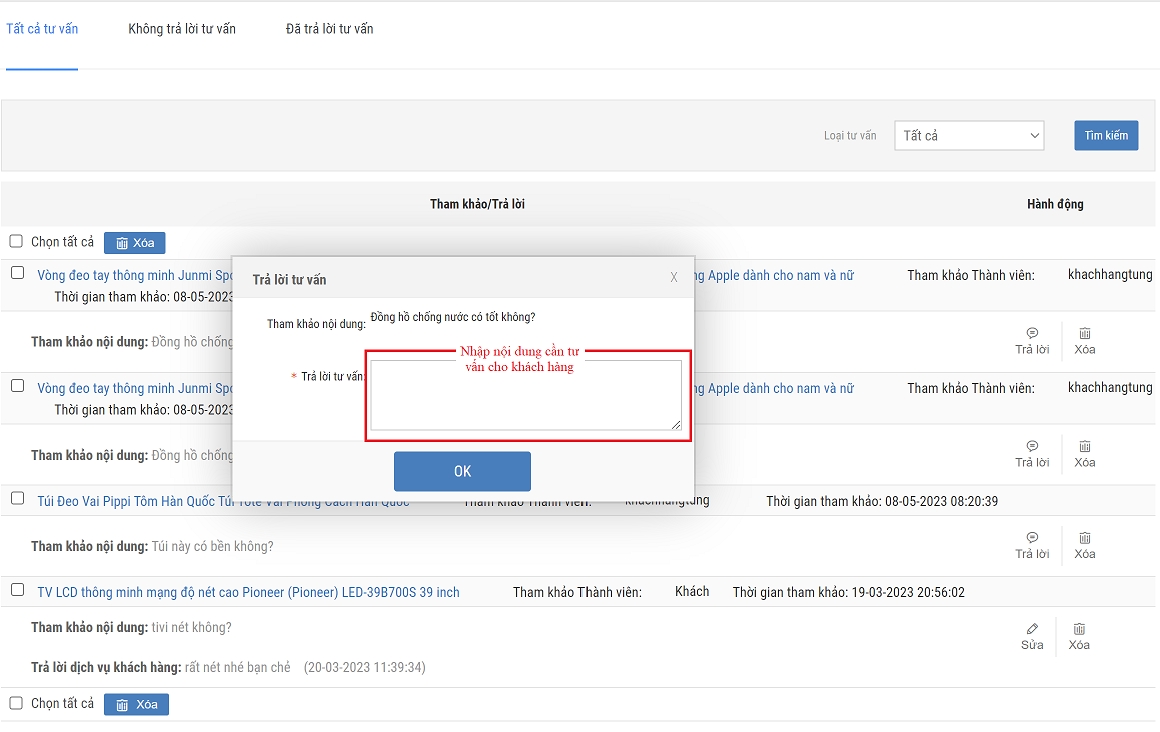
Task: Click the Trả lời tư vấn text area
Action: [x=525, y=400]
